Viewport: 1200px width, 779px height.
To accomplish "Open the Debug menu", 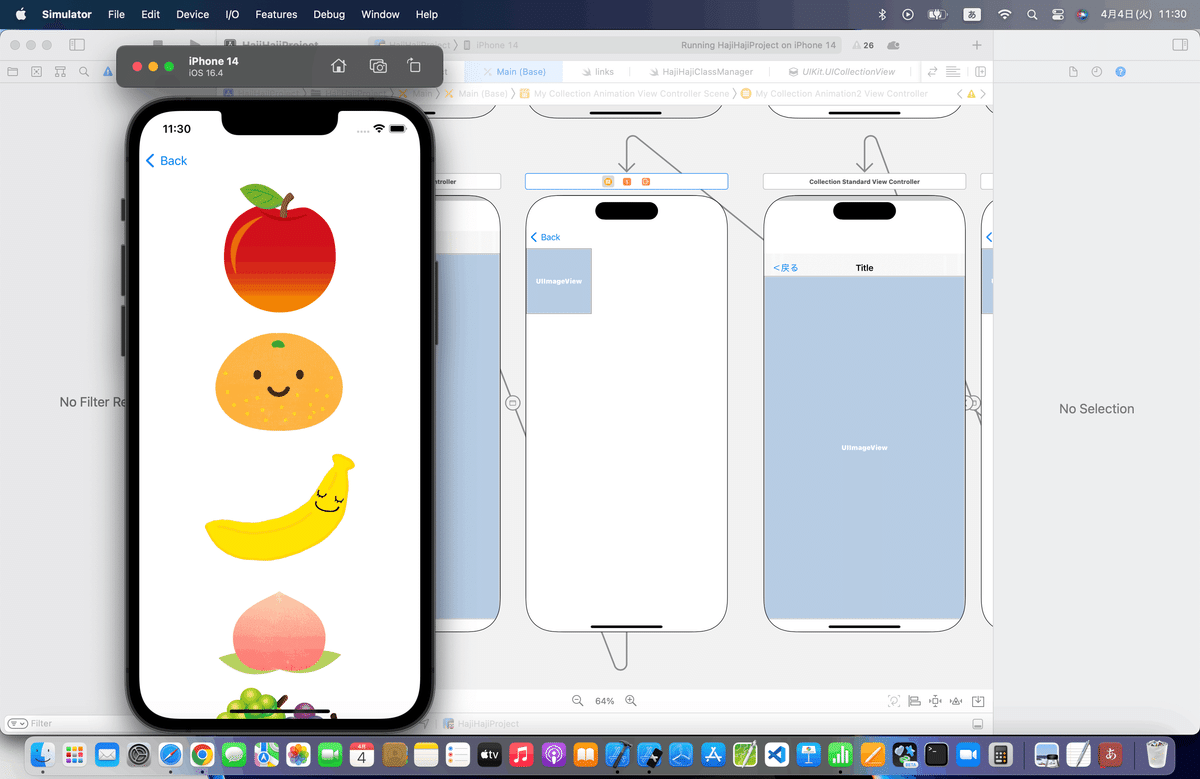I will click(329, 14).
